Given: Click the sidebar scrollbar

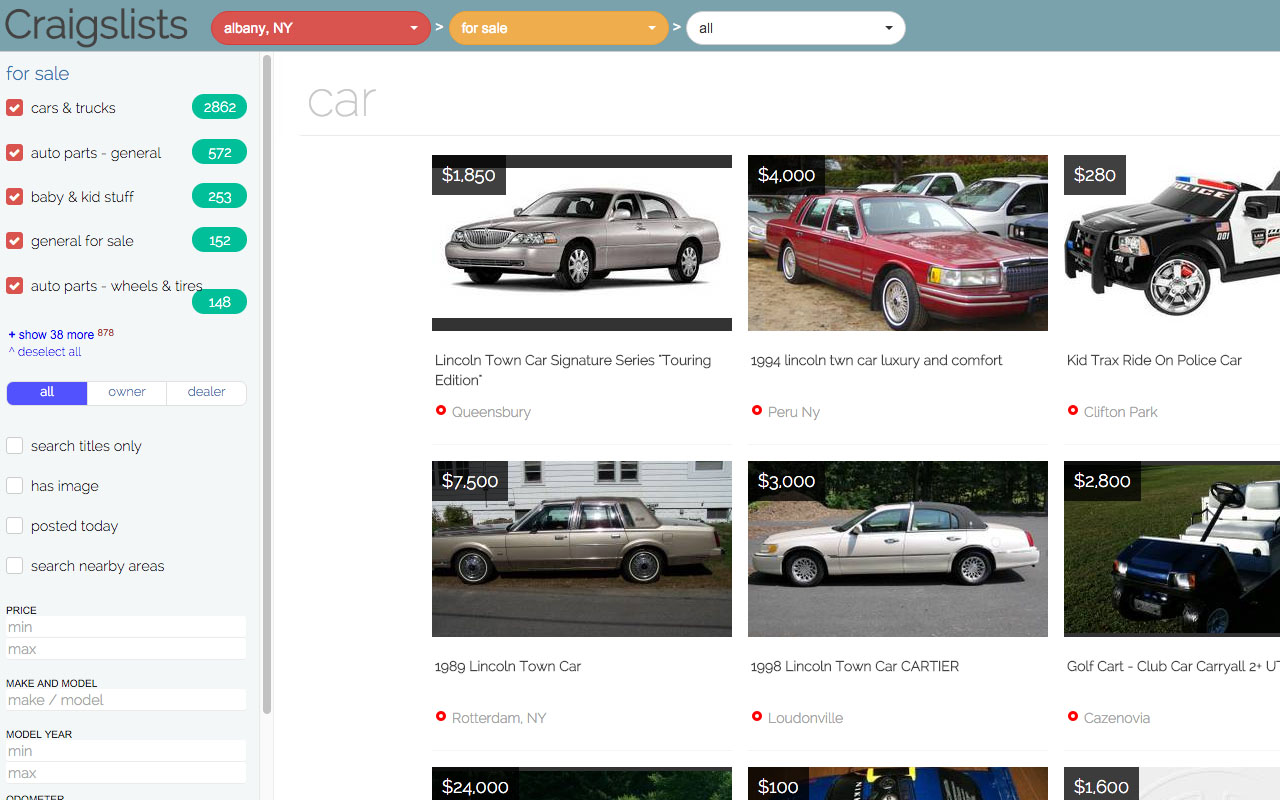Looking at the screenshot, I should [267, 384].
